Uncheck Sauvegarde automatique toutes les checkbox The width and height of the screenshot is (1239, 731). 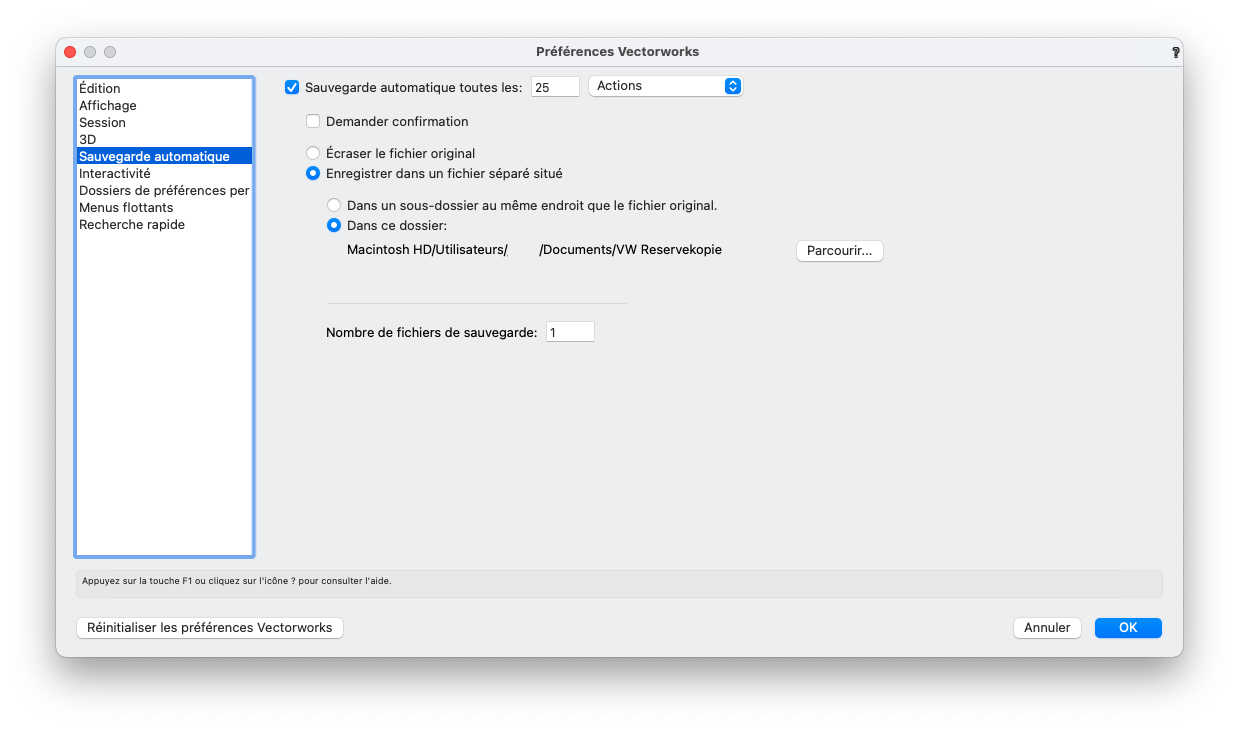point(292,87)
